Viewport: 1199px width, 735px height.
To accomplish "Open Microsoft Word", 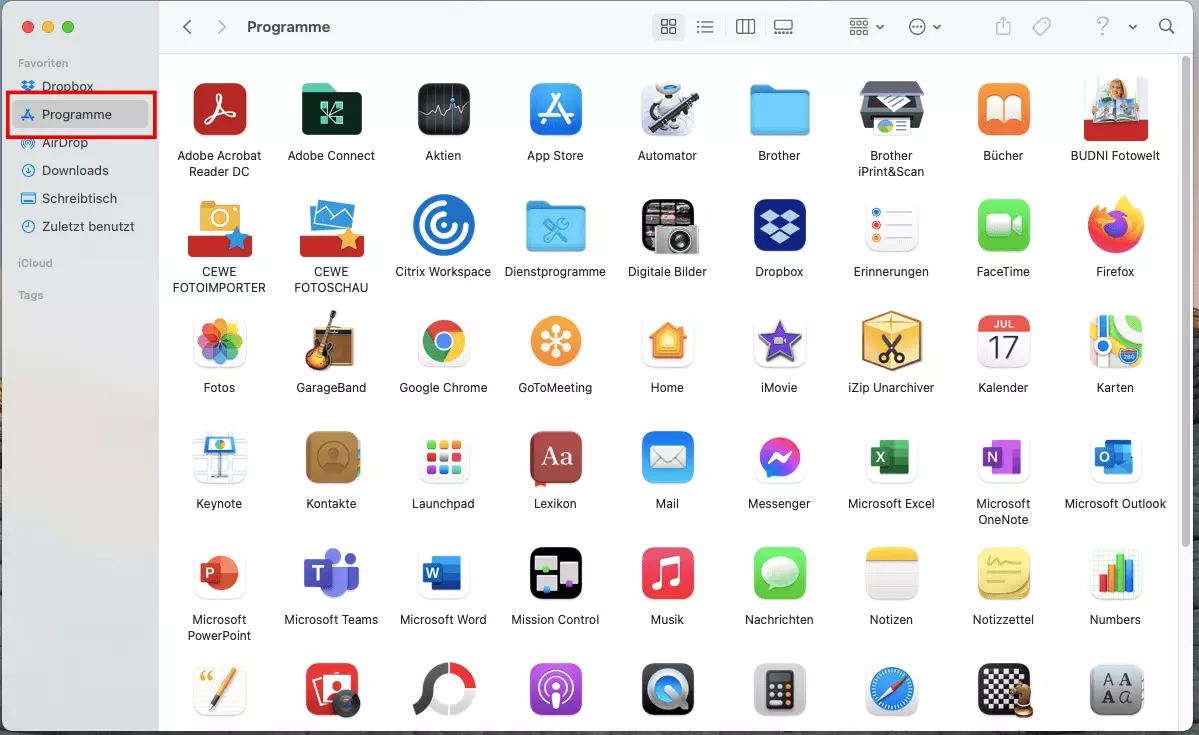I will [444, 574].
